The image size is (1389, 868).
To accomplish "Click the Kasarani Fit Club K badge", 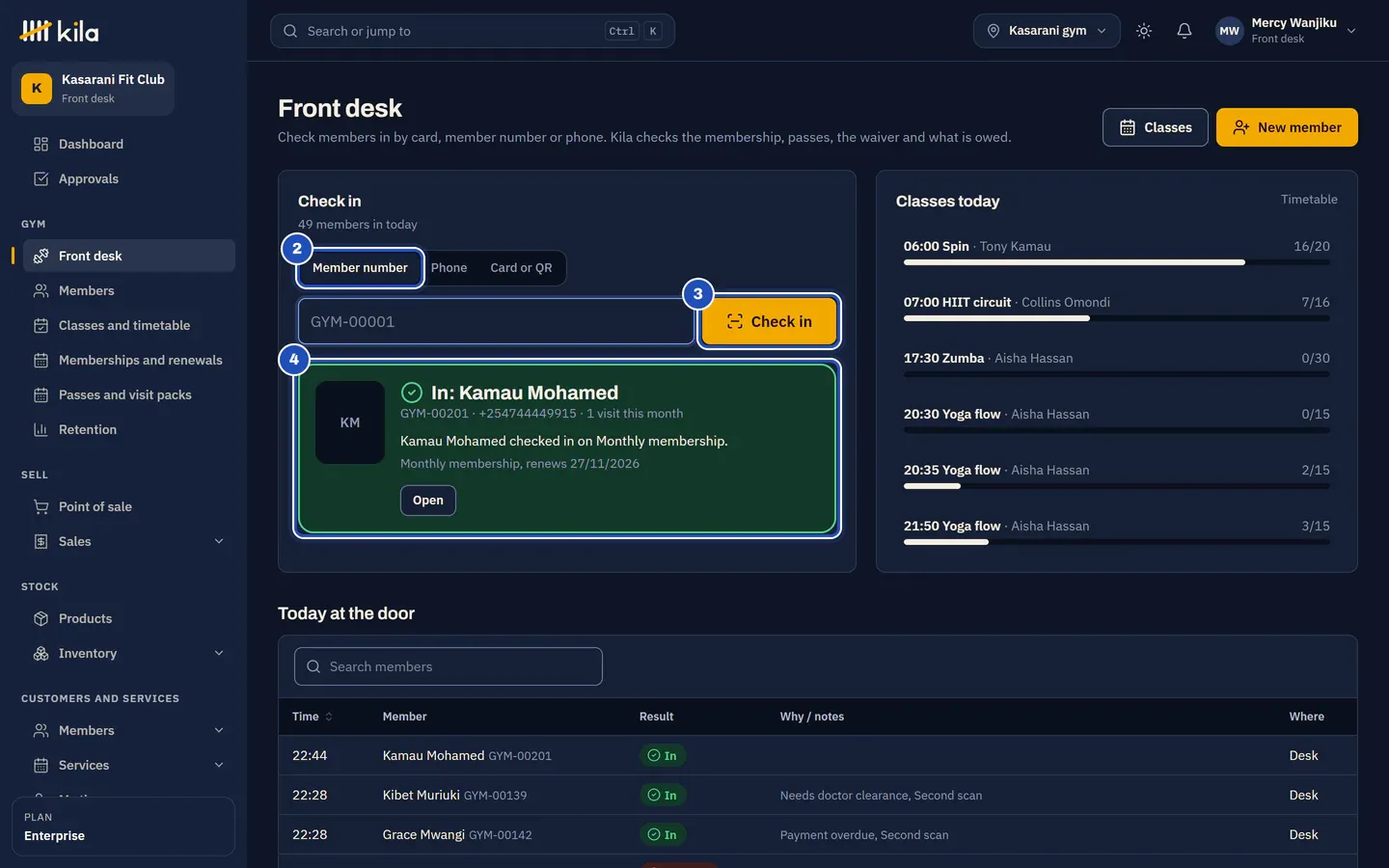I will (x=37, y=88).
